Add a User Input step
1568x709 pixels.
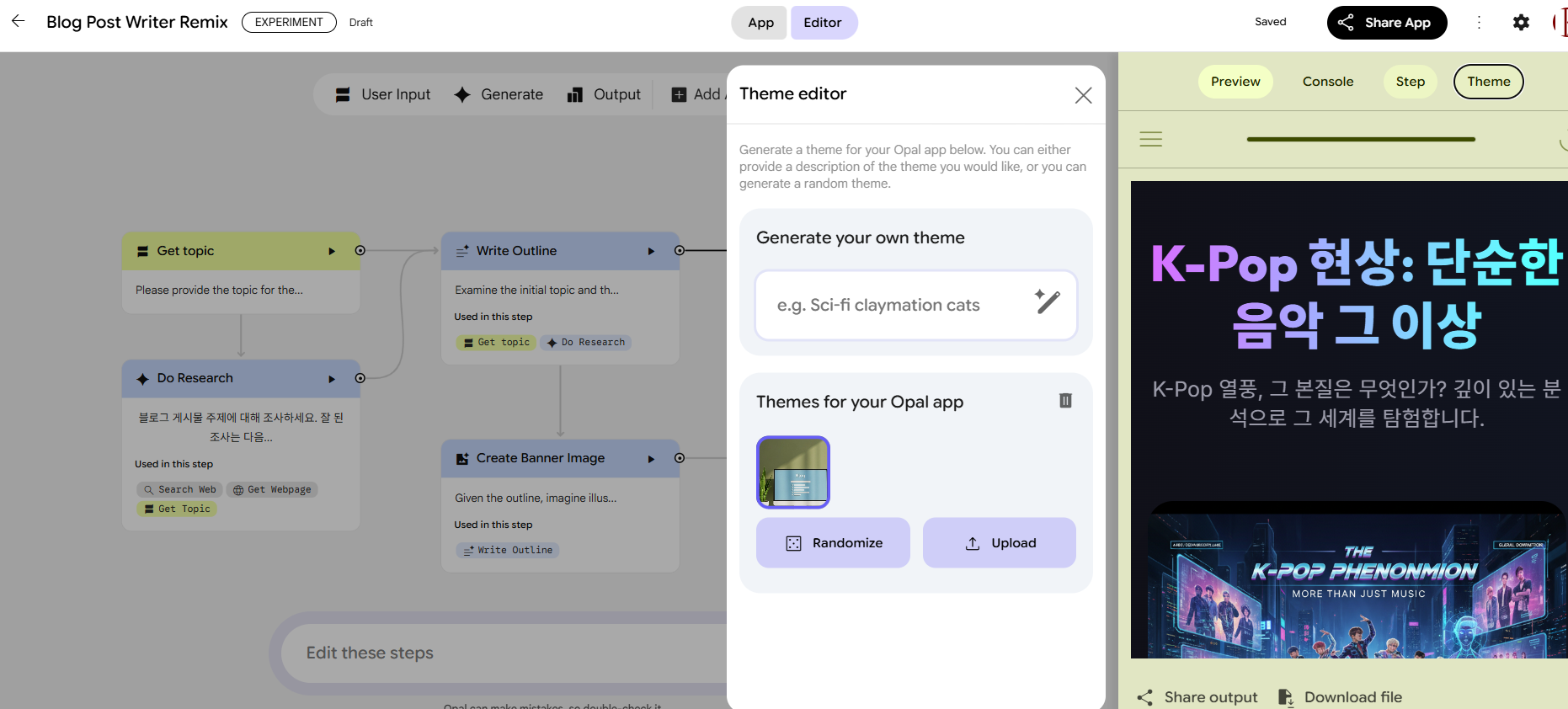[383, 94]
